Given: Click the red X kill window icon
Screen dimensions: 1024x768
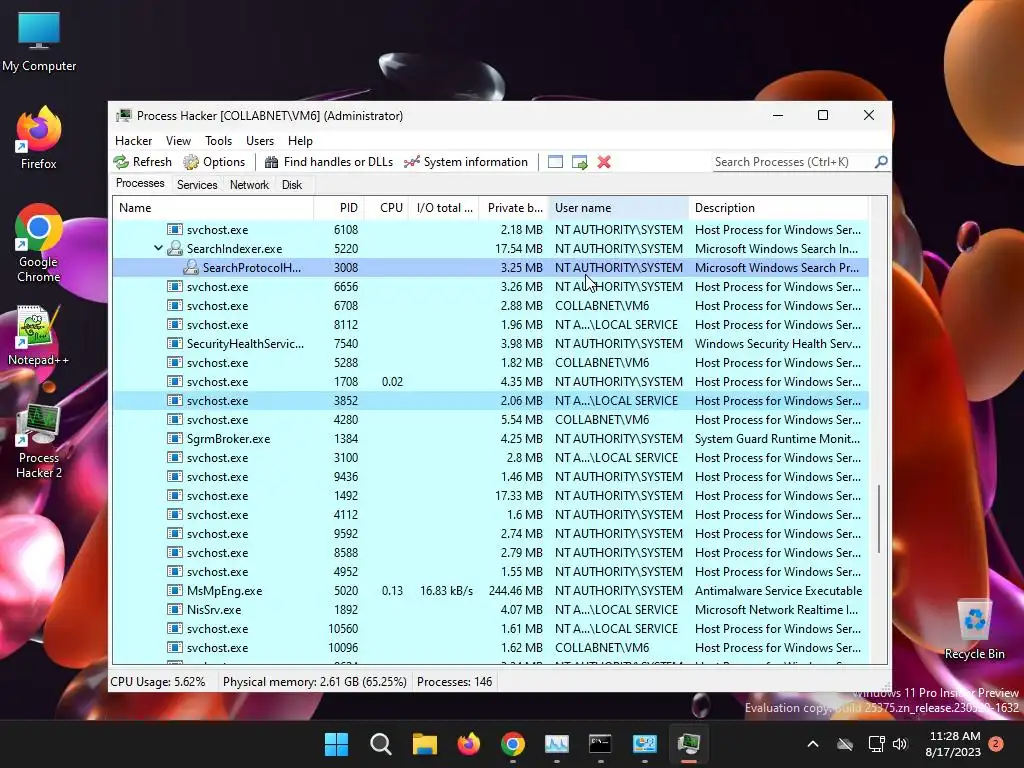Looking at the screenshot, I should (603, 162).
